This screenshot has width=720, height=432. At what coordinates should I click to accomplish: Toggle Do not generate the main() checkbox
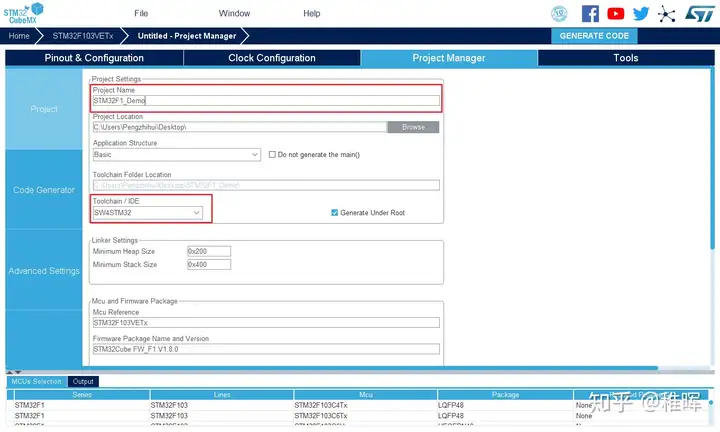pos(272,155)
